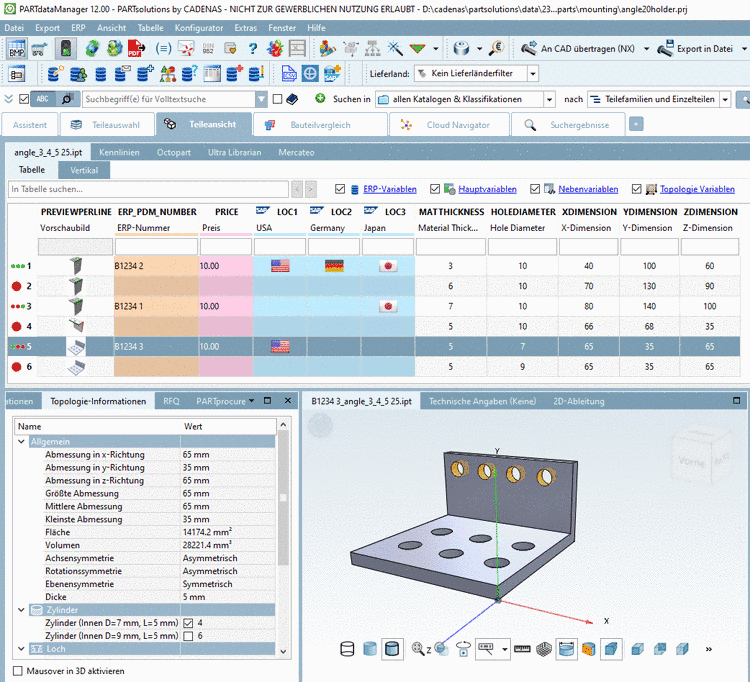
Task: Select shaded cylinder without edges mode
Action: 370,649
